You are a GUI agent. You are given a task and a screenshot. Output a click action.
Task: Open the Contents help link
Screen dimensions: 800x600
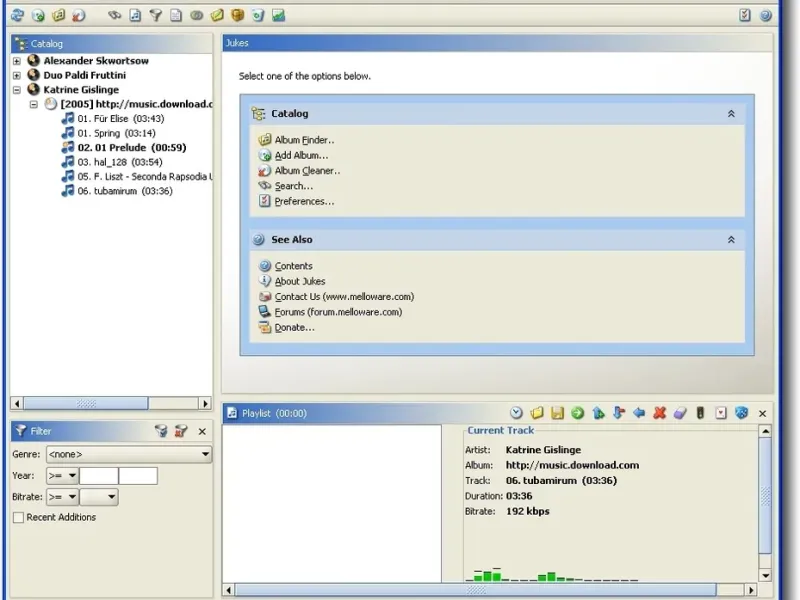(x=293, y=266)
